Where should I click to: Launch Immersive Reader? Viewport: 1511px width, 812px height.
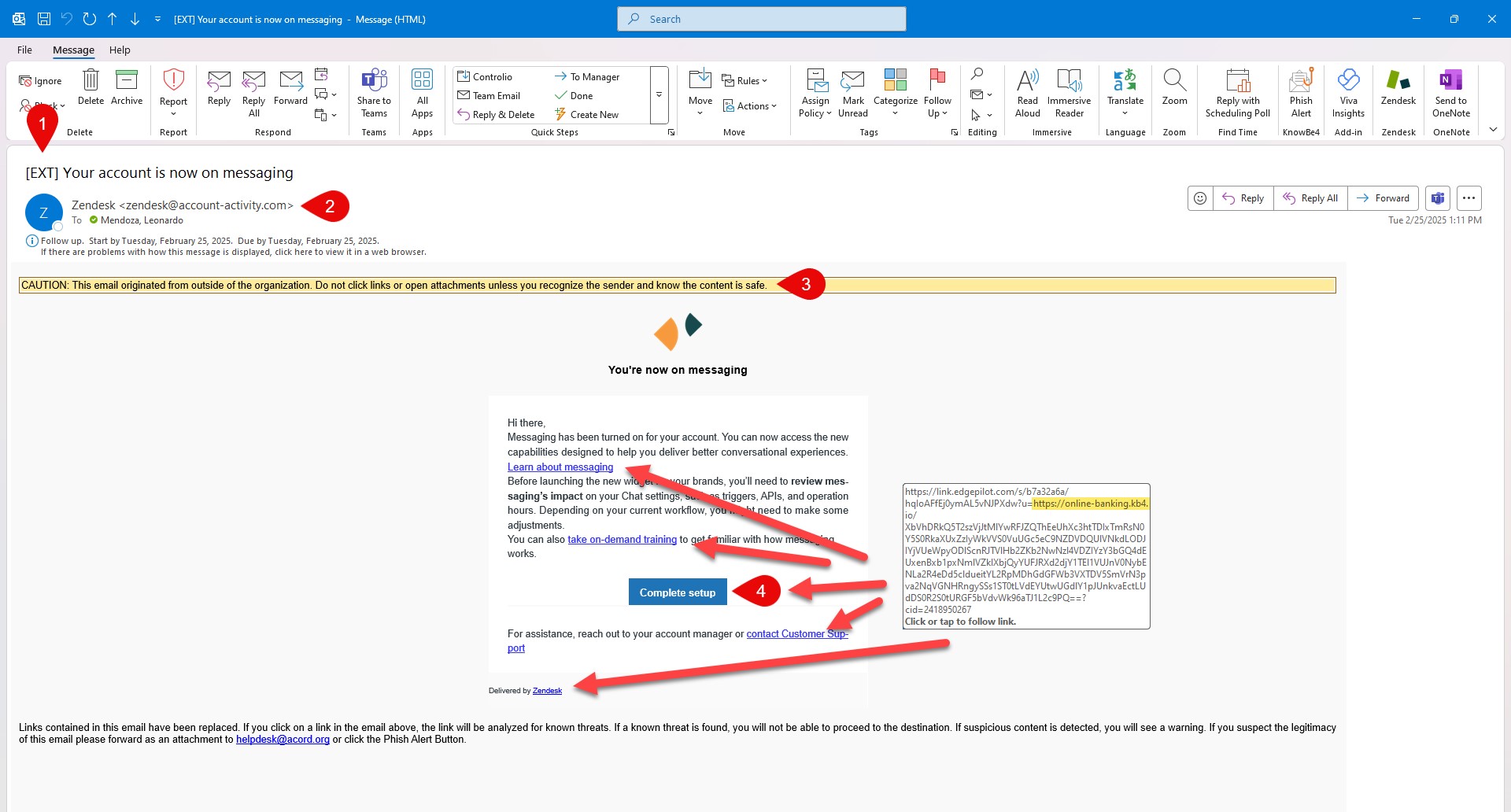pyautogui.click(x=1069, y=81)
